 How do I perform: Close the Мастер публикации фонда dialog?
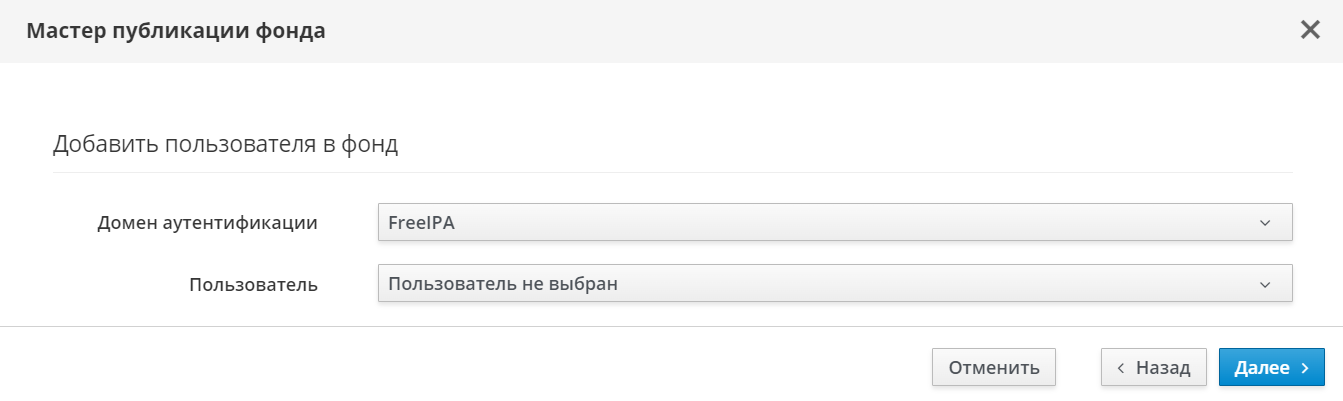[x=1310, y=30]
